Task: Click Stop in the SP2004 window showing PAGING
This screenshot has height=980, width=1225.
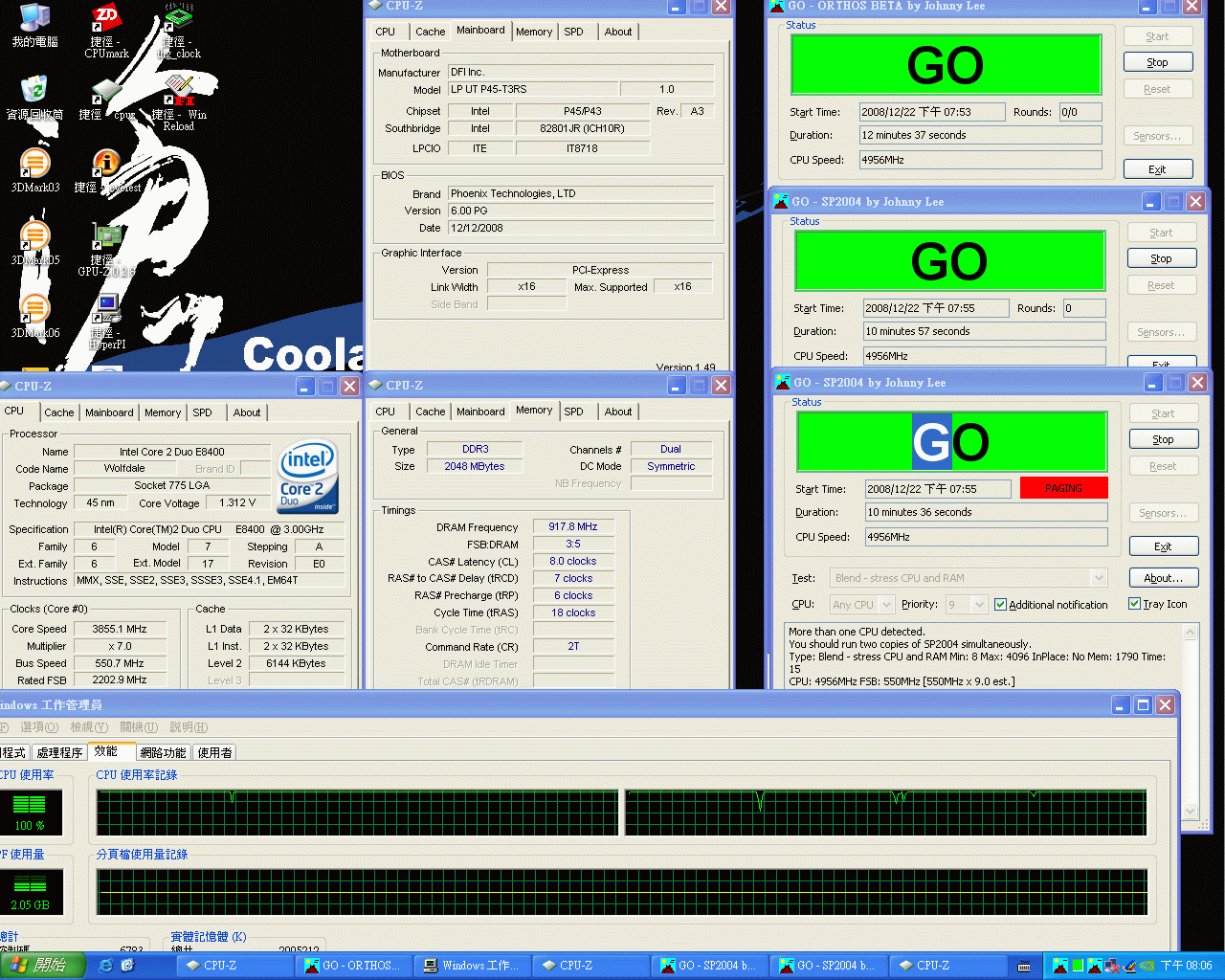Action: (1163, 439)
